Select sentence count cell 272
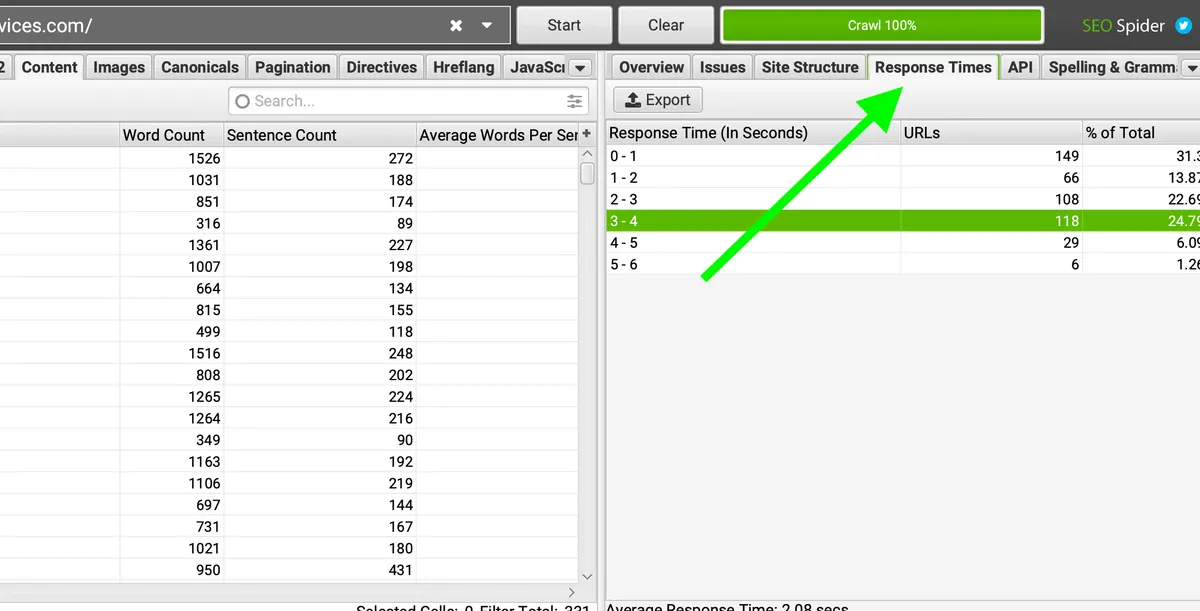1200x611 pixels. [401, 158]
